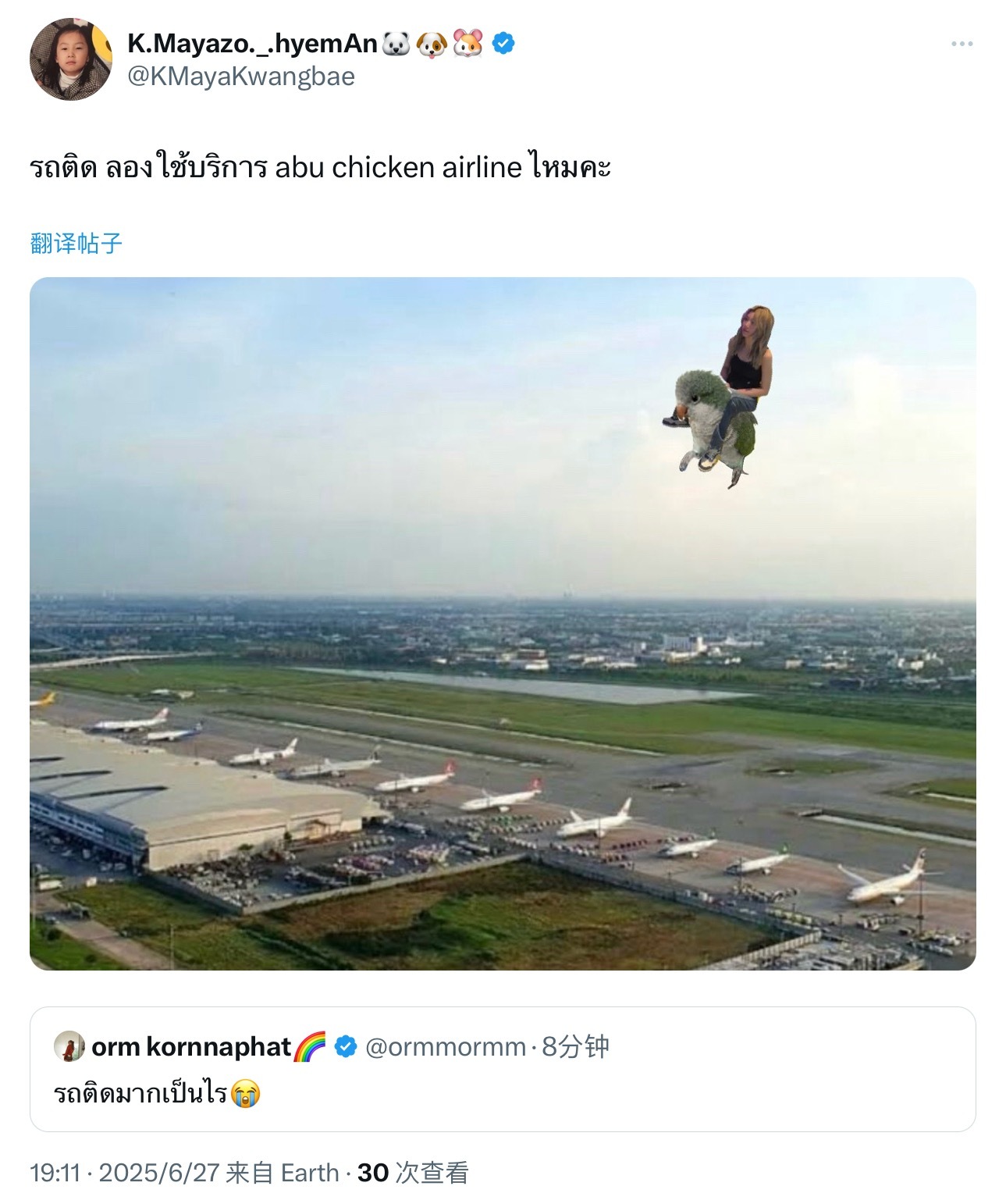This screenshot has width=1006, height=1204.
Task: Click the orm kornnaphat display name
Action: 191,1046
